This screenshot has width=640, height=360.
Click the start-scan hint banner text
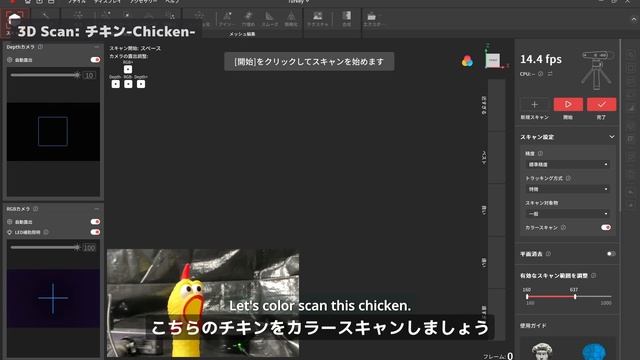click(309, 62)
